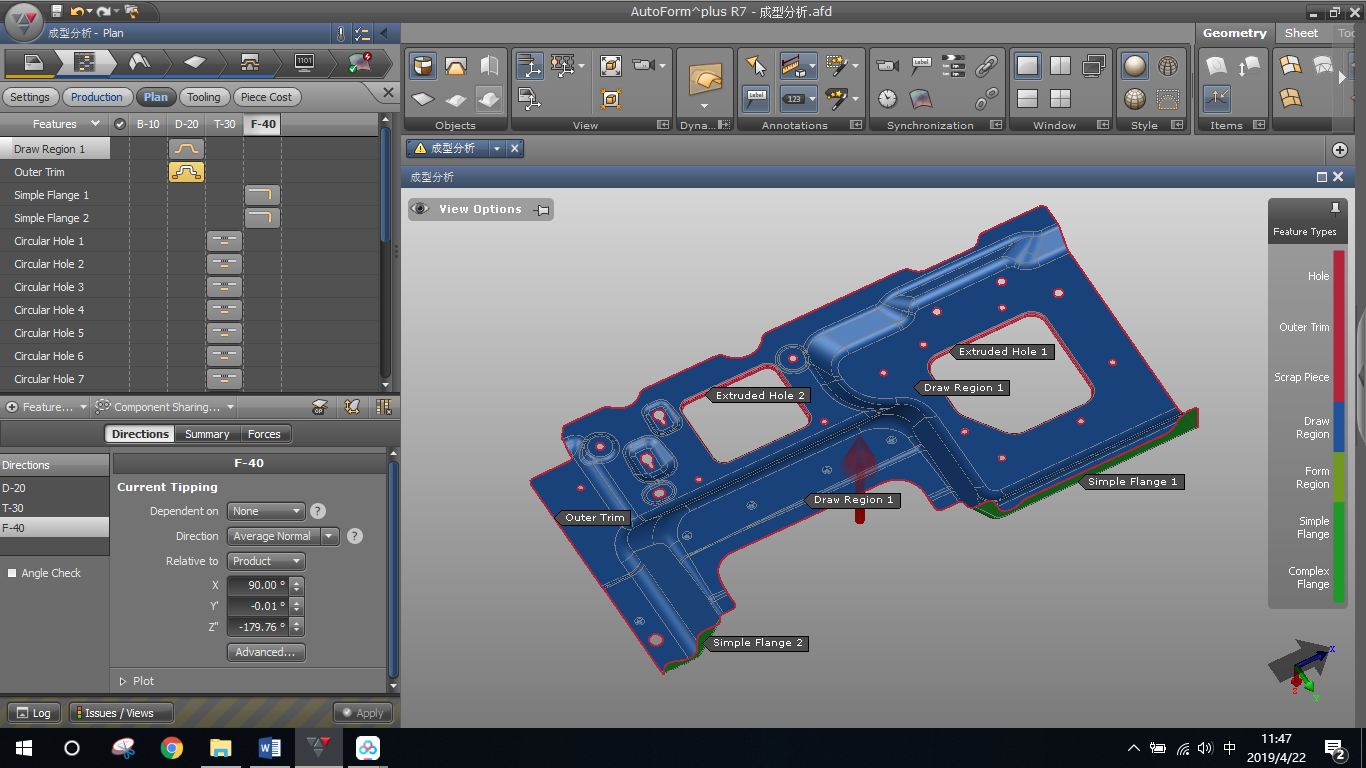Image resolution: width=1366 pixels, height=768 pixels.
Task: Switch to the Tooling tab
Action: 204,97
